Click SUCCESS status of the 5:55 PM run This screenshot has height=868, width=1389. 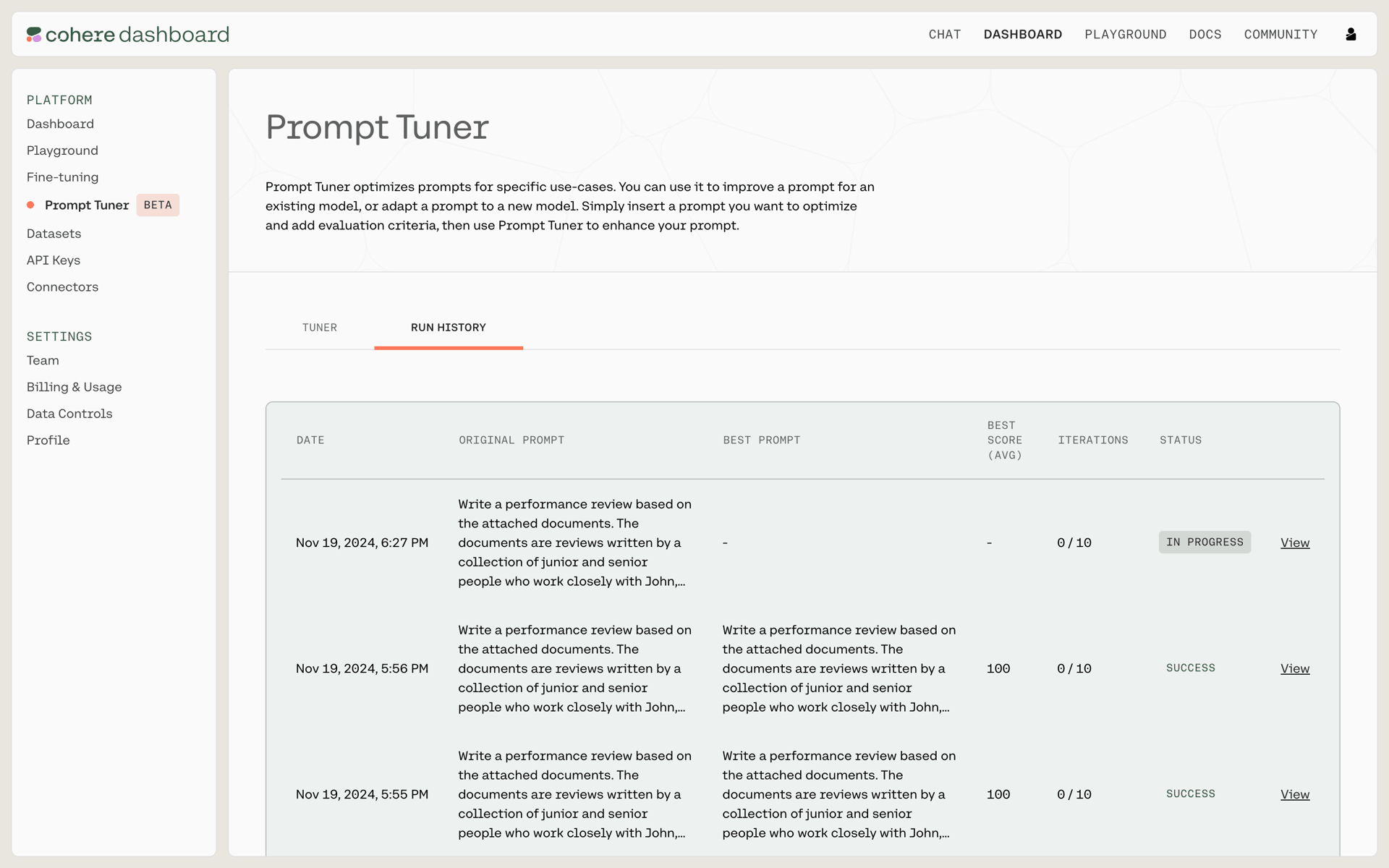[x=1191, y=794]
